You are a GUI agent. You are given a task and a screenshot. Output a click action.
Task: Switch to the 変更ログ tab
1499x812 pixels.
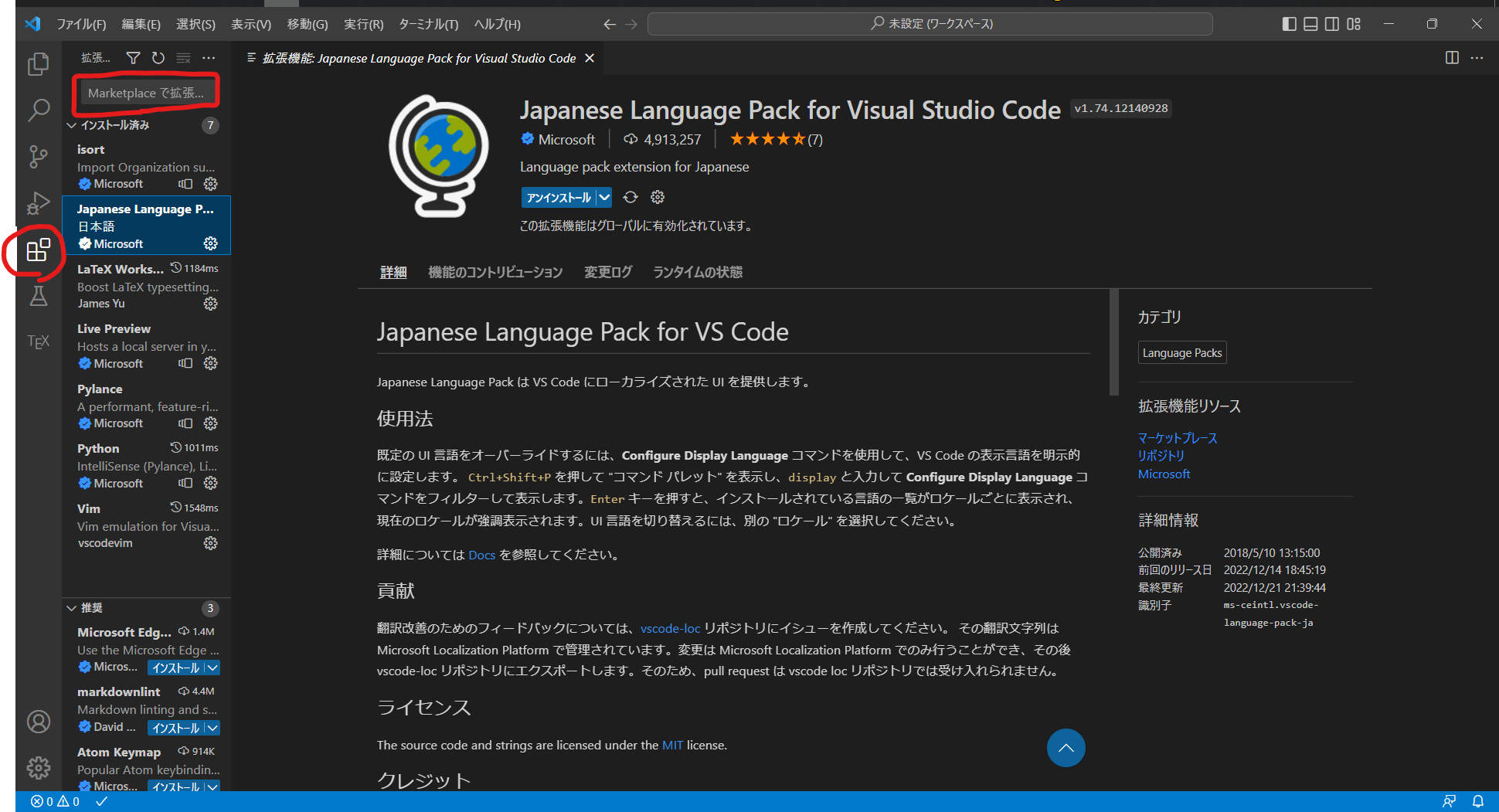[x=608, y=272]
